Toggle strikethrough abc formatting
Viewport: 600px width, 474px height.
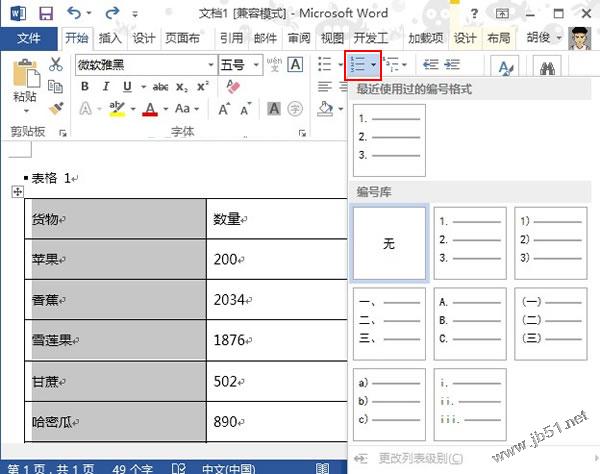click(160, 87)
